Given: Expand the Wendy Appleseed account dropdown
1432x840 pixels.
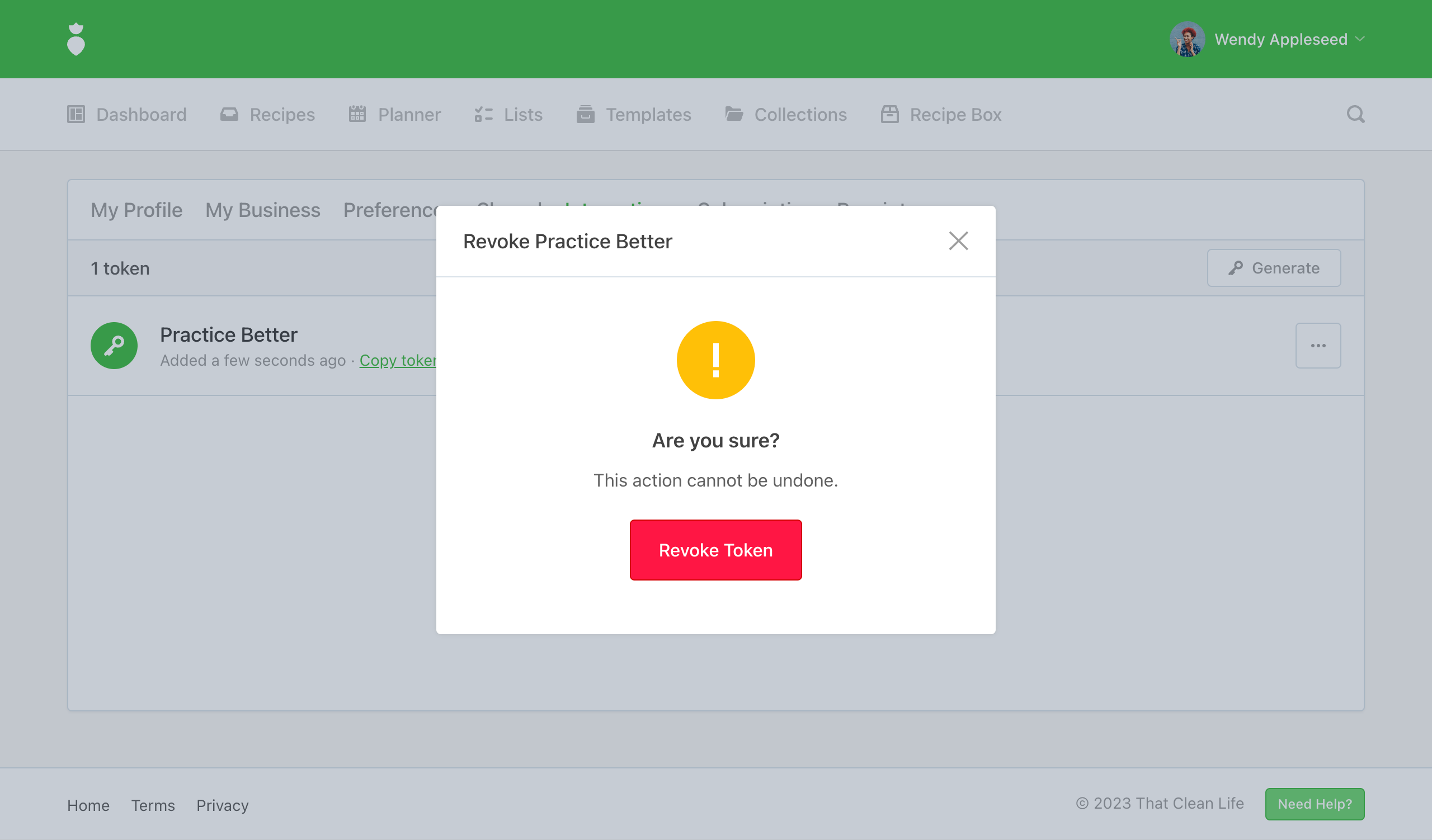Looking at the screenshot, I should (1360, 39).
